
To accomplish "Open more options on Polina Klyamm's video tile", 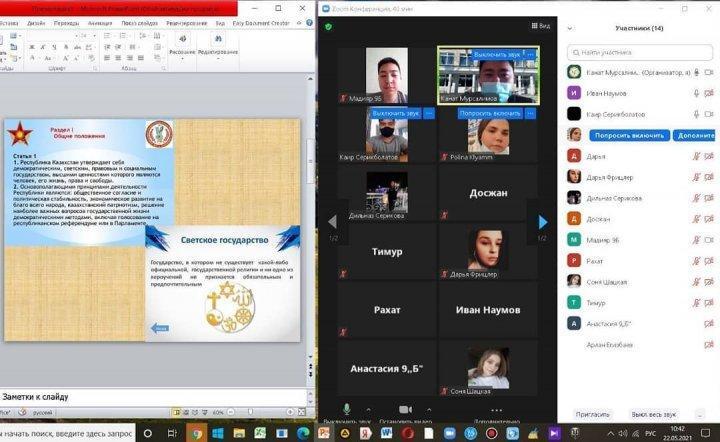I will (x=530, y=113).
